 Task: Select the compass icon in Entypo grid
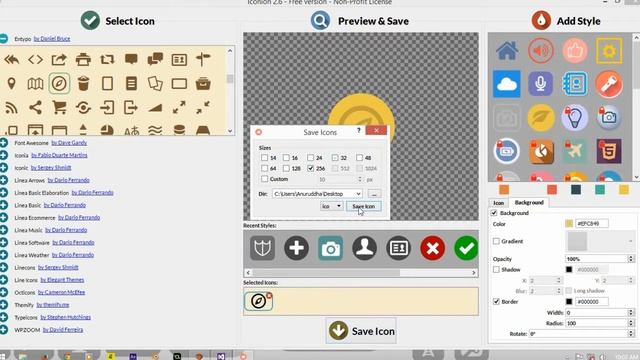tap(59, 84)
